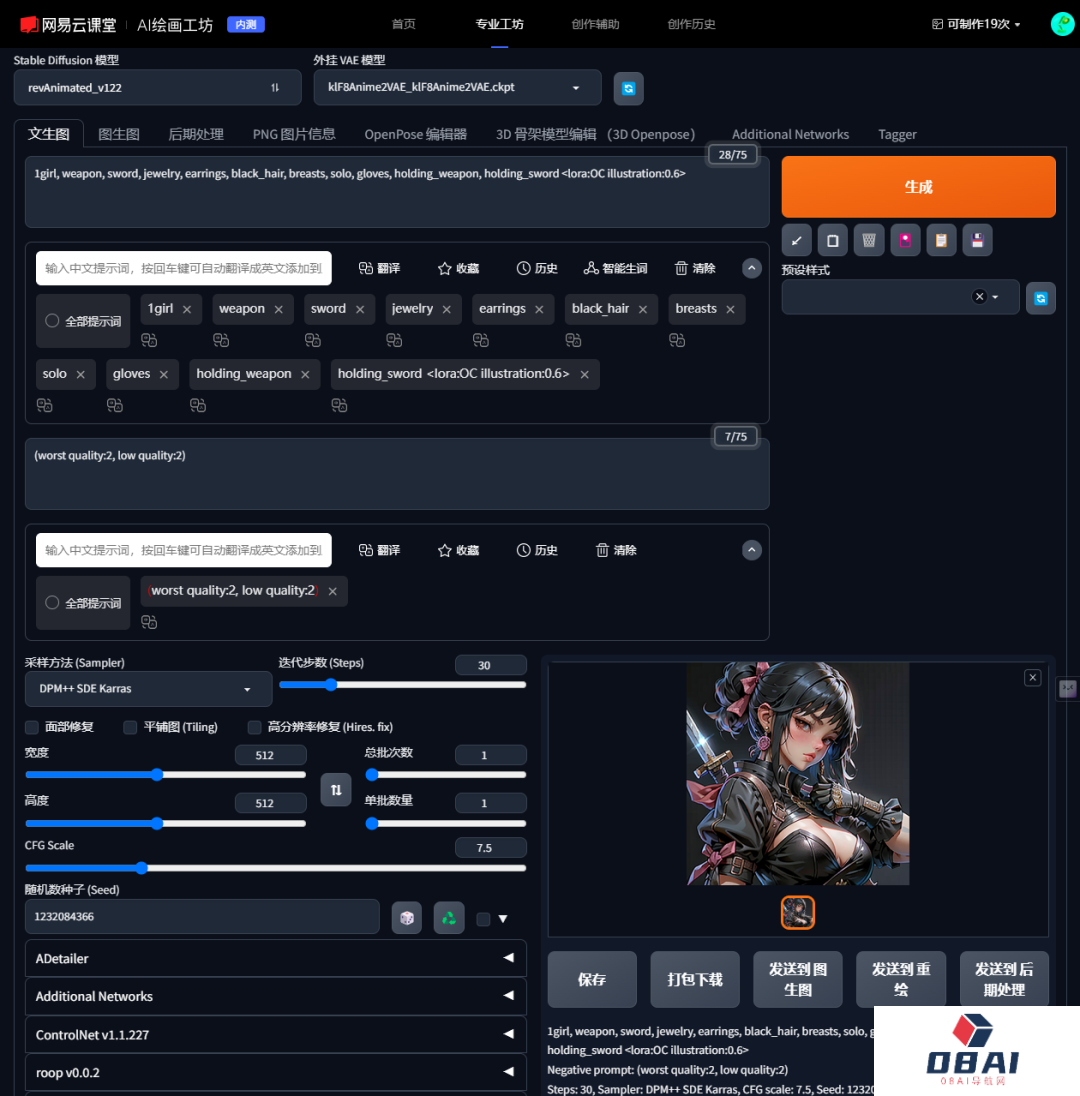Enable 面部修复 face restoration checkbox
This screenshot has height=1096, width=1080.
coord(32,727)
